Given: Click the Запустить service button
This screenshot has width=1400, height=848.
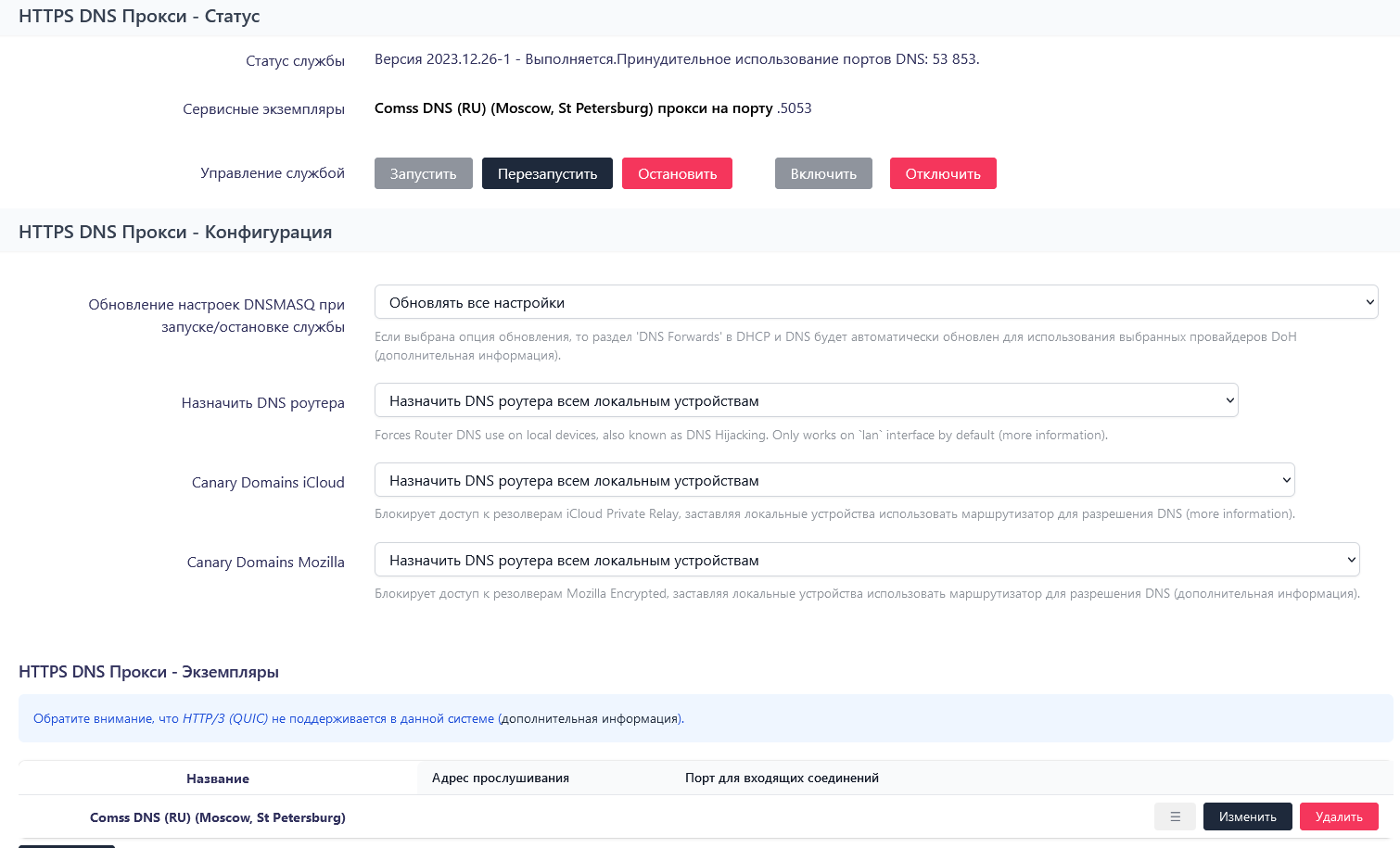Looking at the screenshot, I should [x=423, y=173].
